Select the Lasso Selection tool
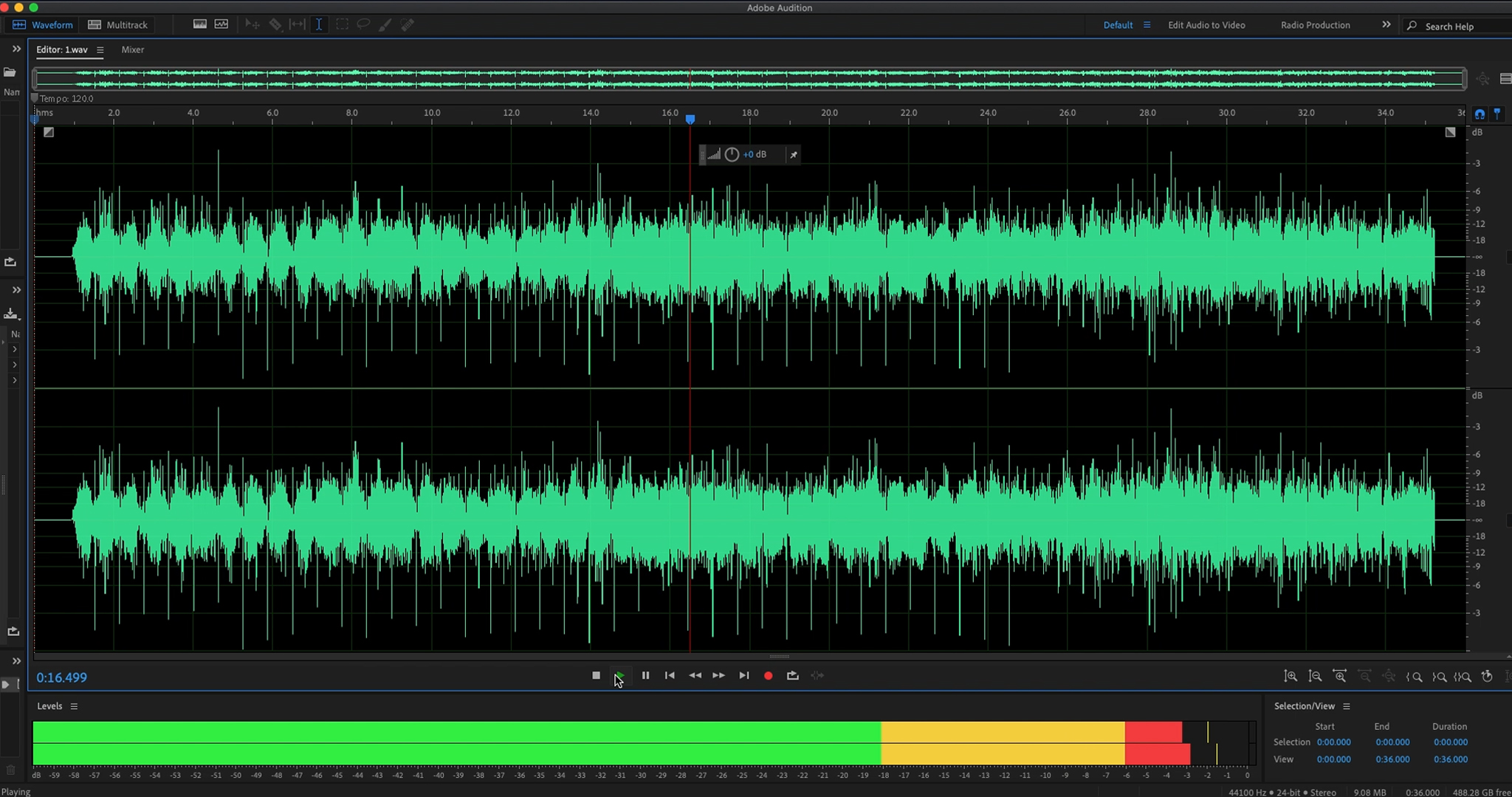 point(363,24)
